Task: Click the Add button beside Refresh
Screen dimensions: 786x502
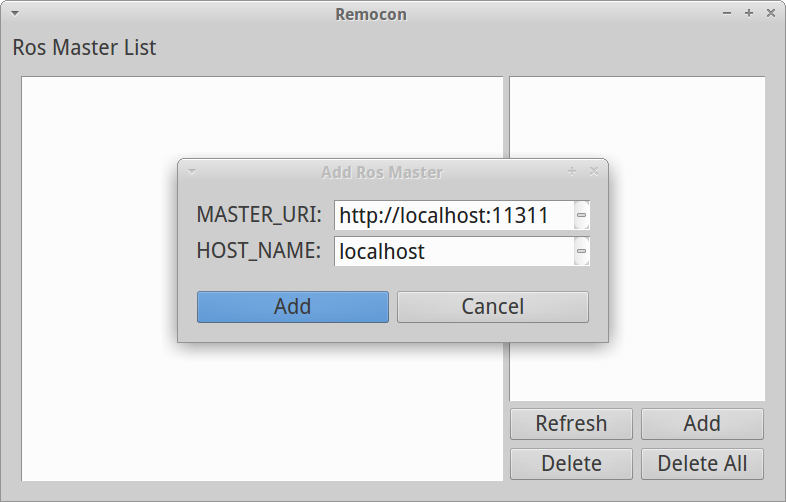Action: (702, 423)
